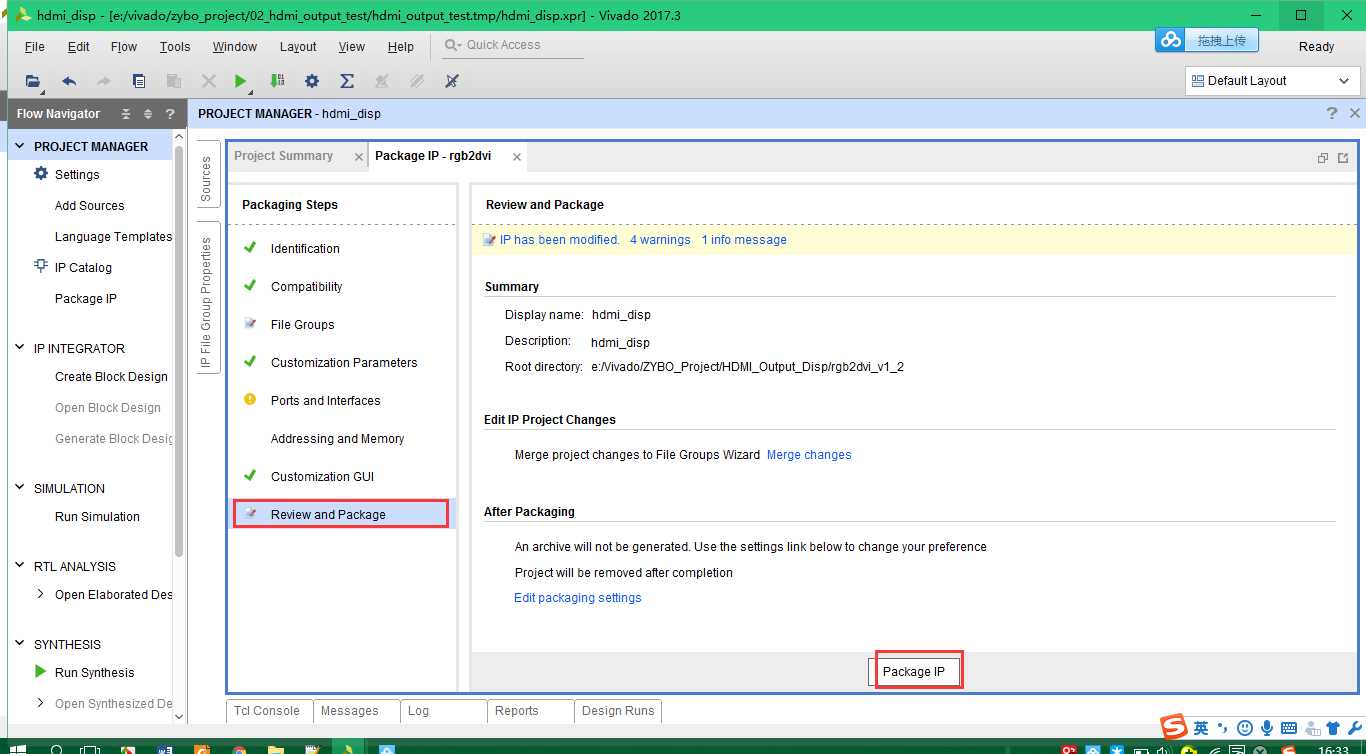Open IP Catalog in Flow Navigator

coord(83,267)
